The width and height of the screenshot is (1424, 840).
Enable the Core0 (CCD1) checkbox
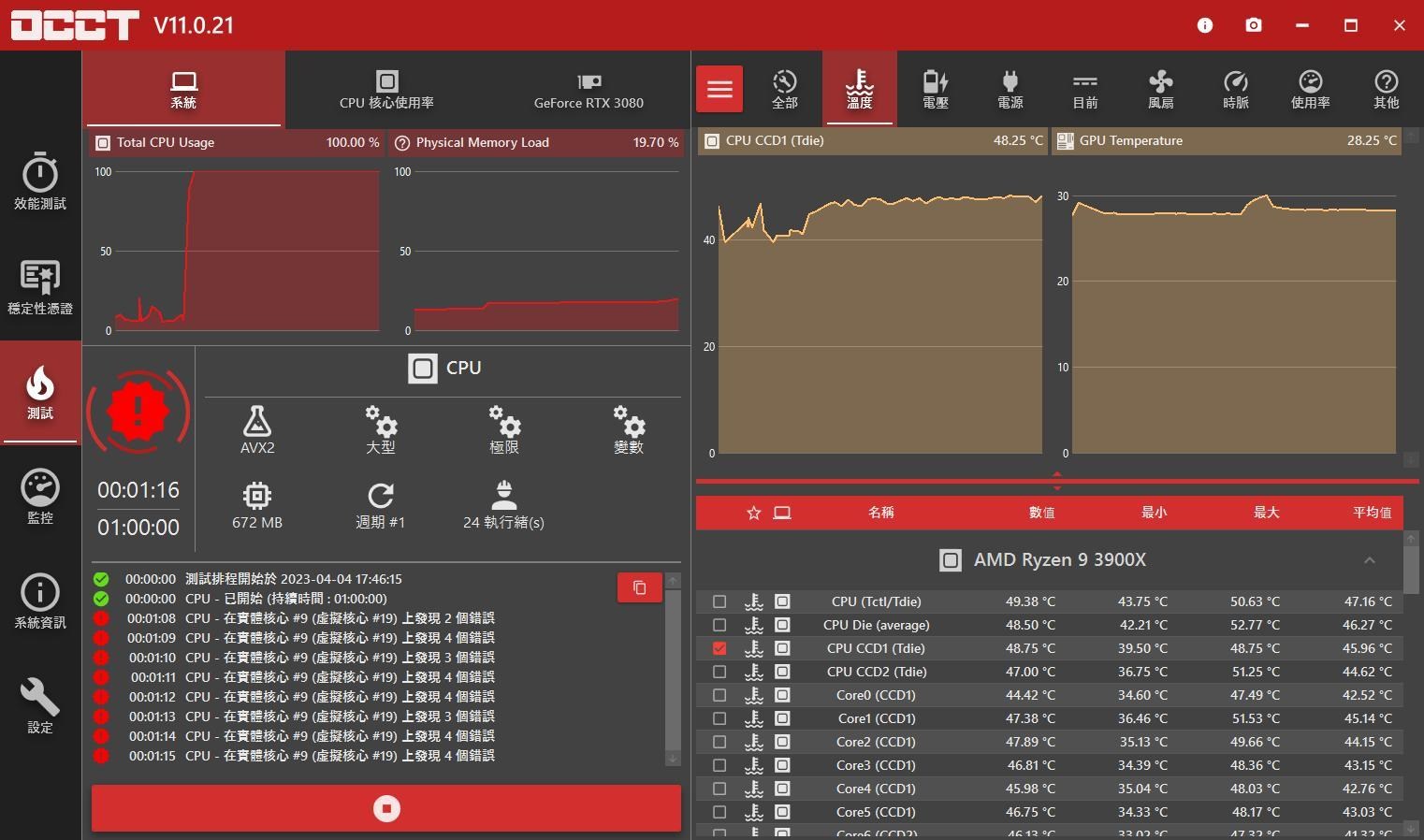719,695
